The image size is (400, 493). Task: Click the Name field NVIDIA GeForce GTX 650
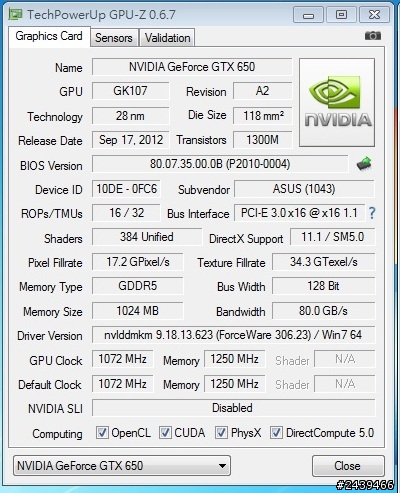[x=192, y=67]
